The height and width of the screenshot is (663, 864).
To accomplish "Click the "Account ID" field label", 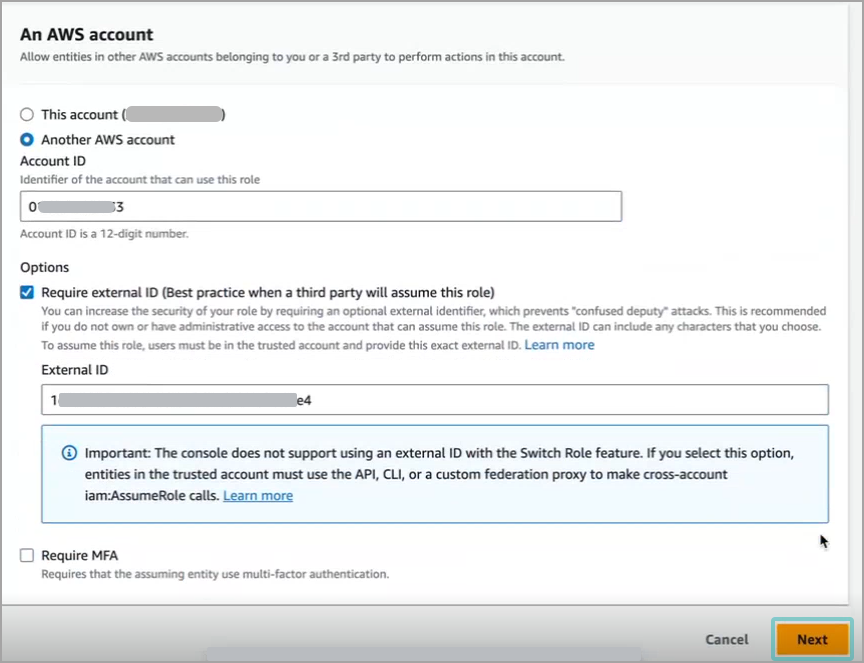I will coord(52,161).
